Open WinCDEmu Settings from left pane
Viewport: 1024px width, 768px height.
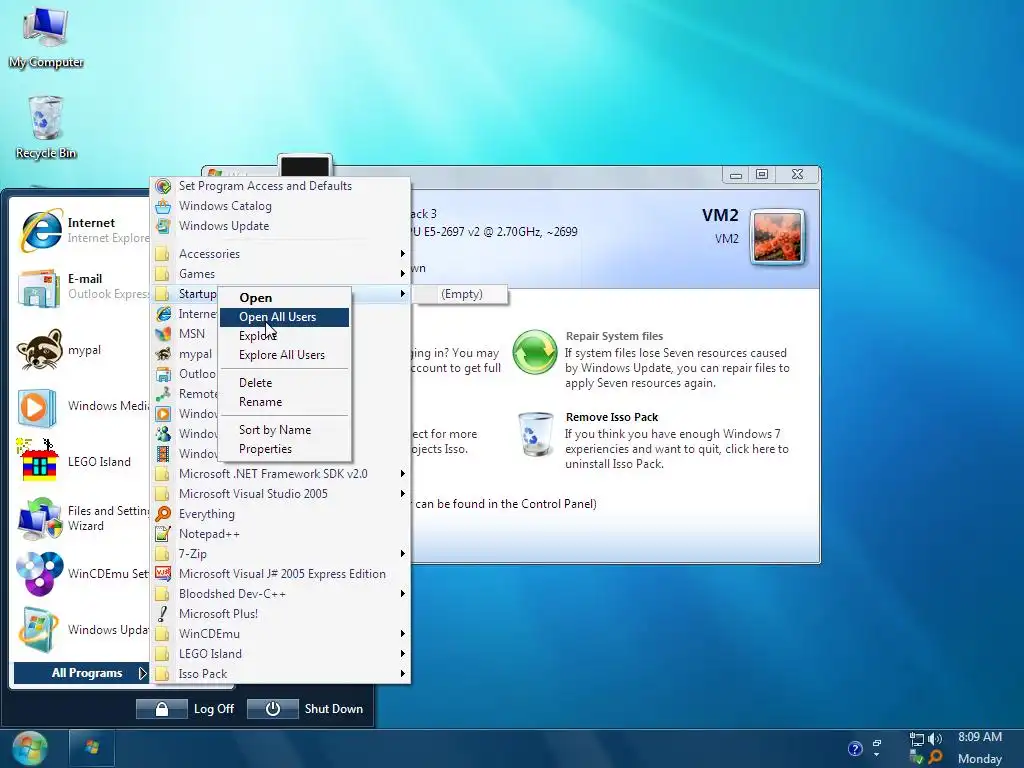click(x=83, y=574)
